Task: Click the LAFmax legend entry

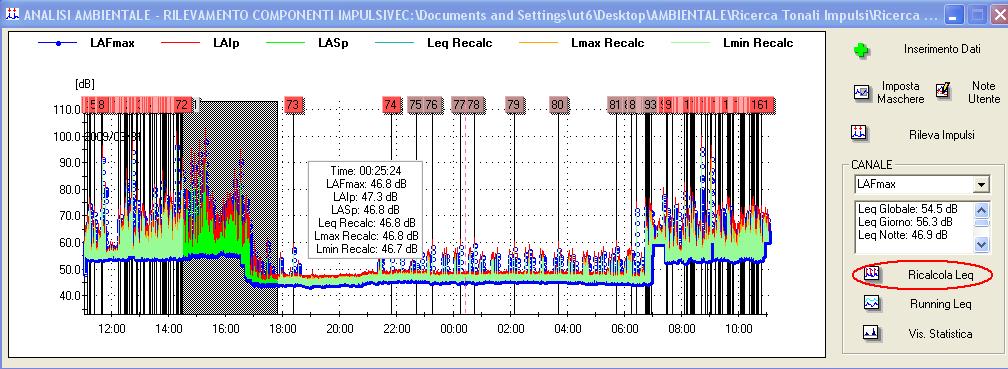Action: click(86, 44)
